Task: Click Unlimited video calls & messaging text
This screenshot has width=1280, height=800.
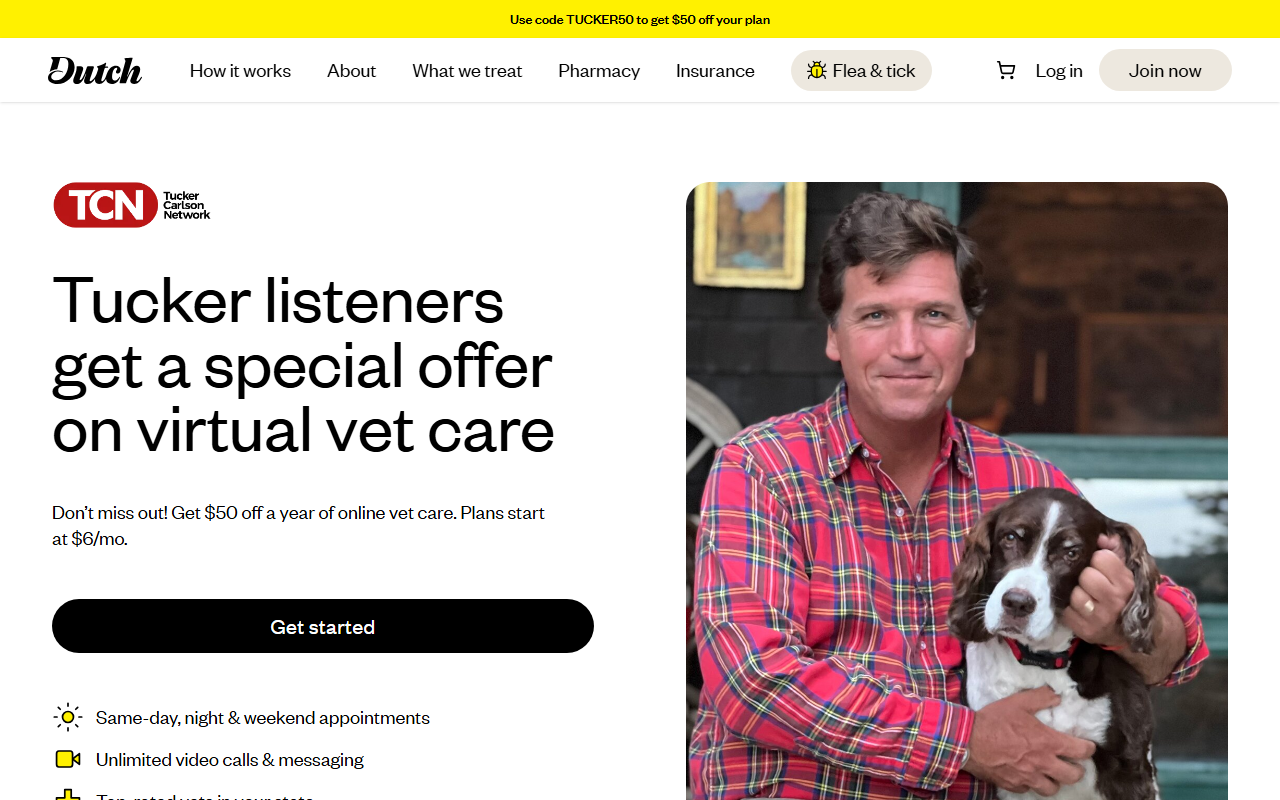Action: click(230, 759)
